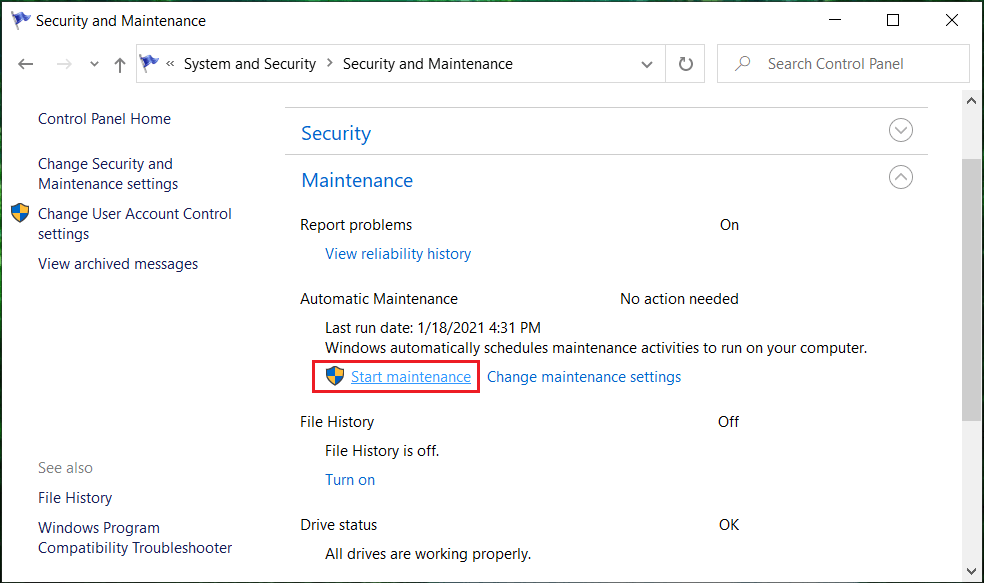Click the Up folder arrow
Screen dimensions: 984x583
120,64
